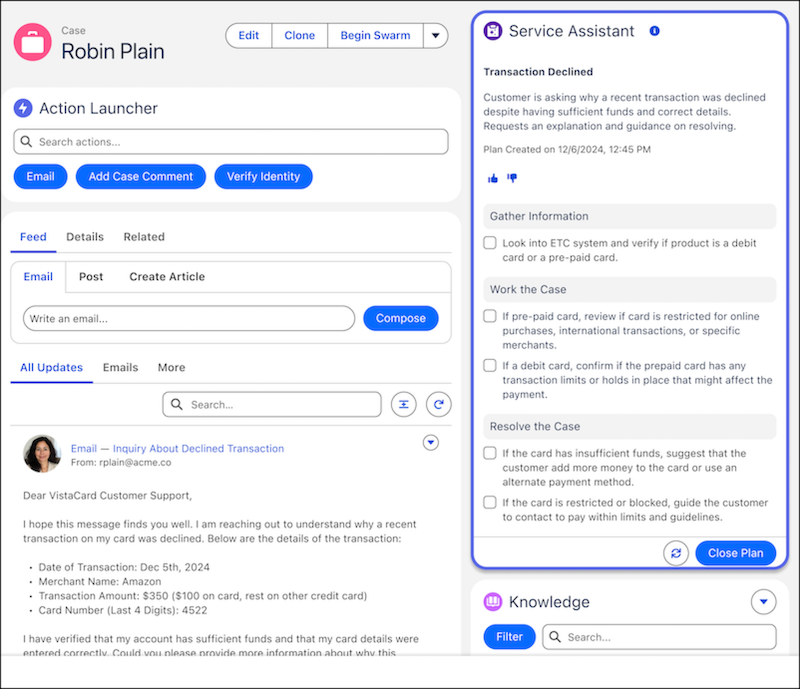Open the dropdown arrow next to Begin Swarm
Screen dimensions: 800x689
(x=434, y=36)
